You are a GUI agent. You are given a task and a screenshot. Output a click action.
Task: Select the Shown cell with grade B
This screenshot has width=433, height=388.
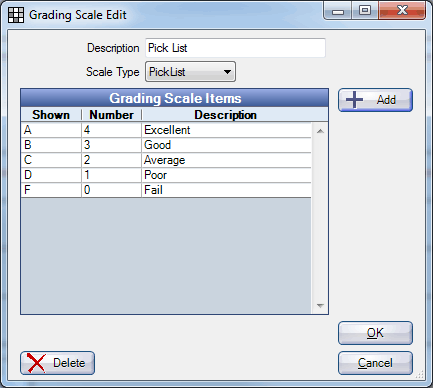click(51, 145)
